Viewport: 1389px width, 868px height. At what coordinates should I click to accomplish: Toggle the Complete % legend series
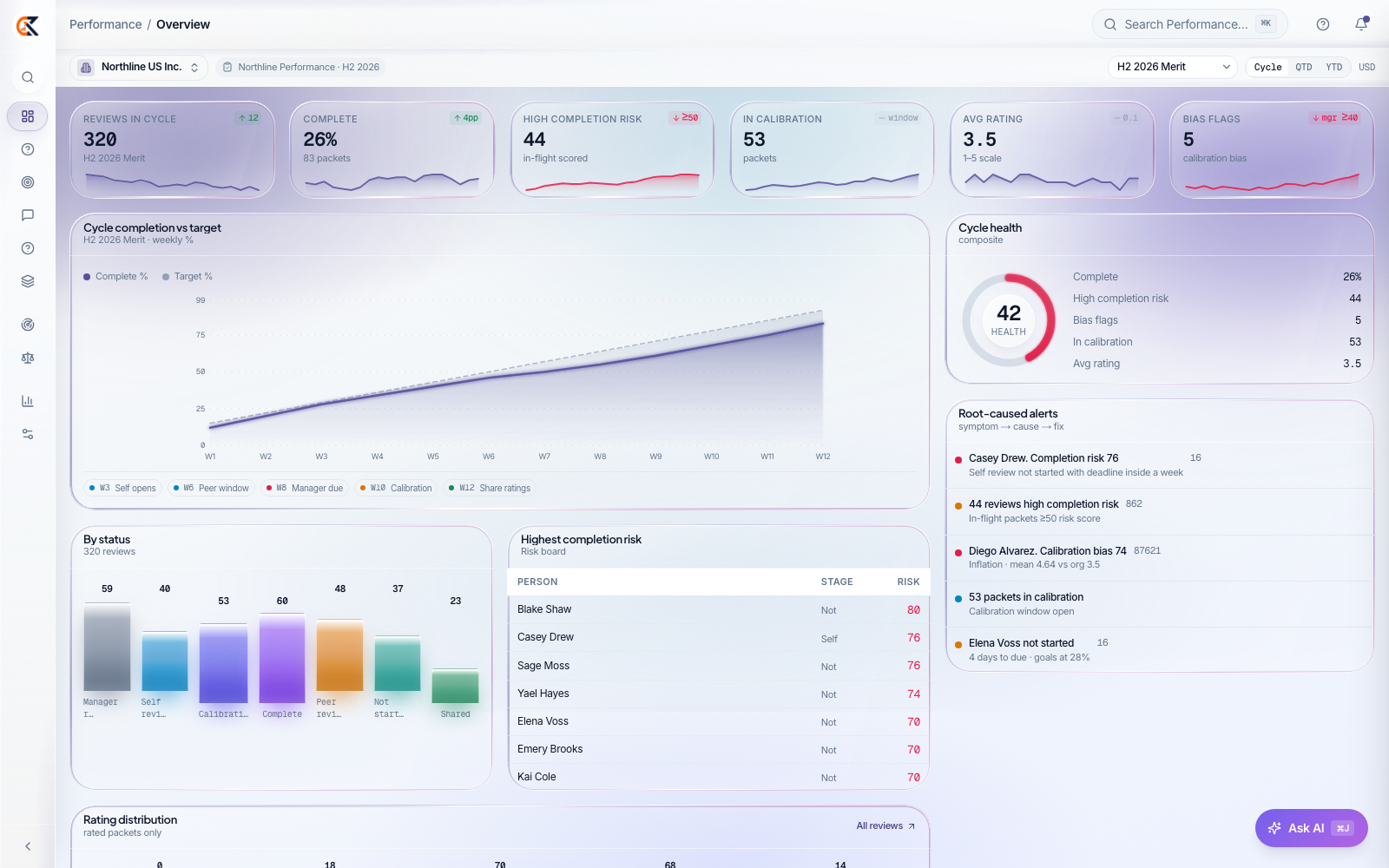(x=115, y=276)
